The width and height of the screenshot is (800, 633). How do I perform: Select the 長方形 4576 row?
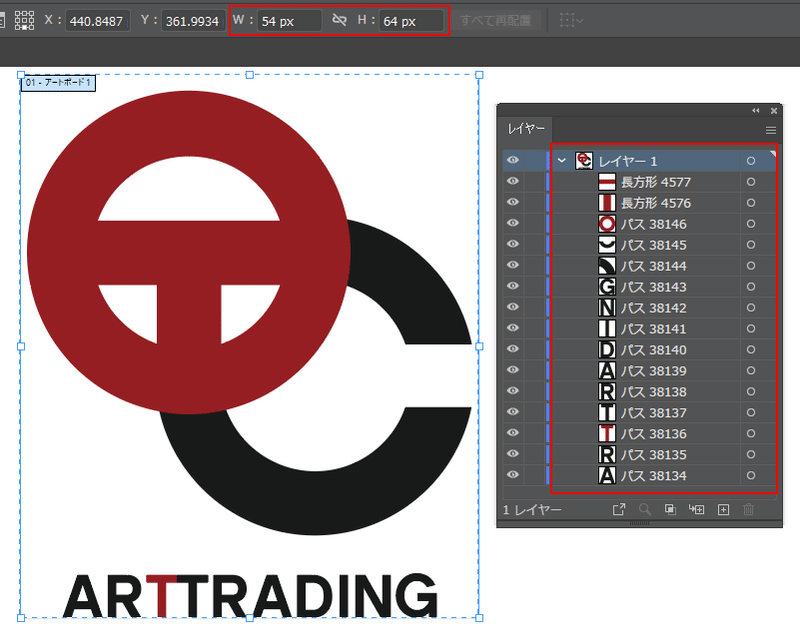point(639,202)
